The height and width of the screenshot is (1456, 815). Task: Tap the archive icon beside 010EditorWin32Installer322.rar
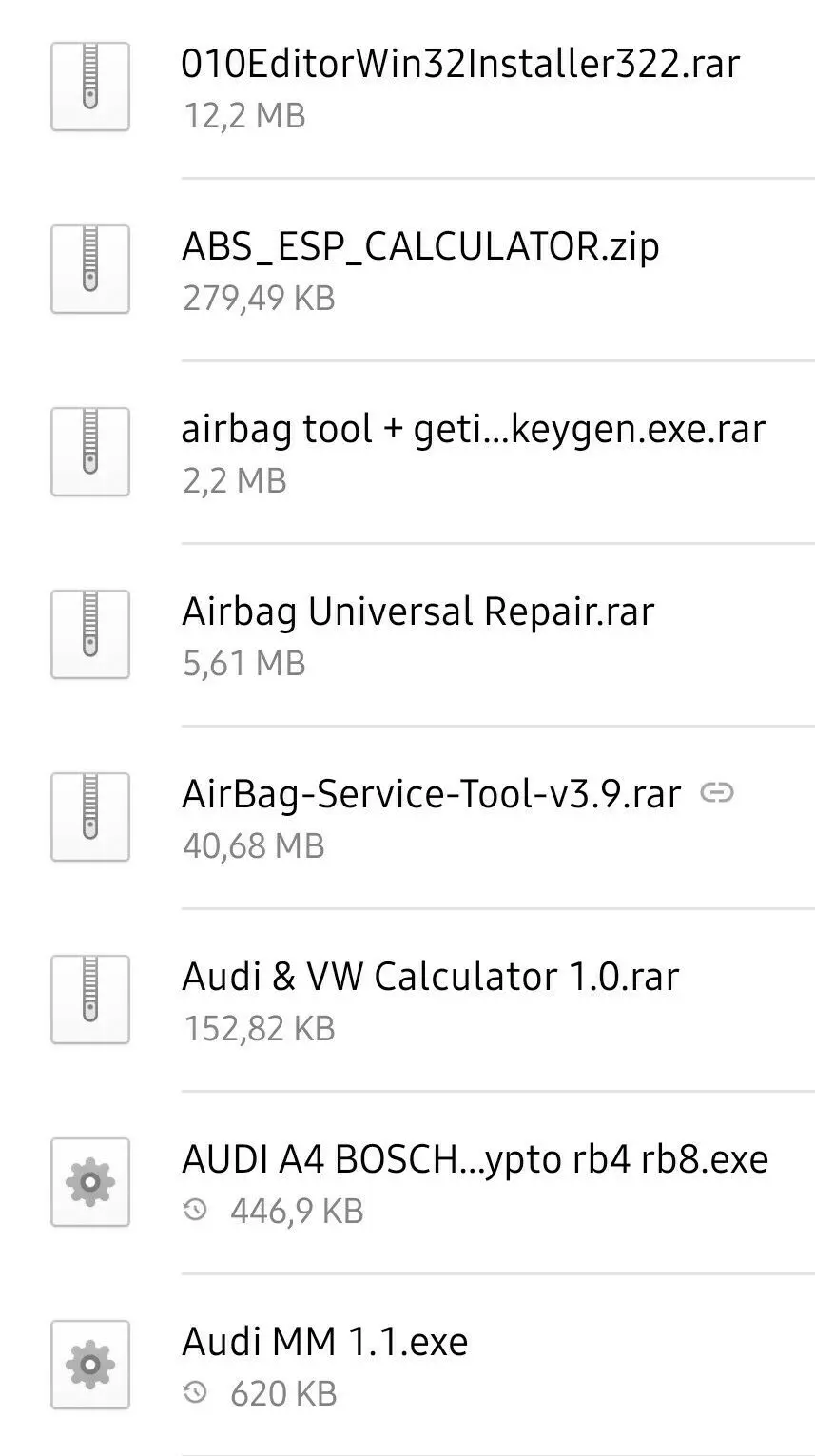click(90, 87)
